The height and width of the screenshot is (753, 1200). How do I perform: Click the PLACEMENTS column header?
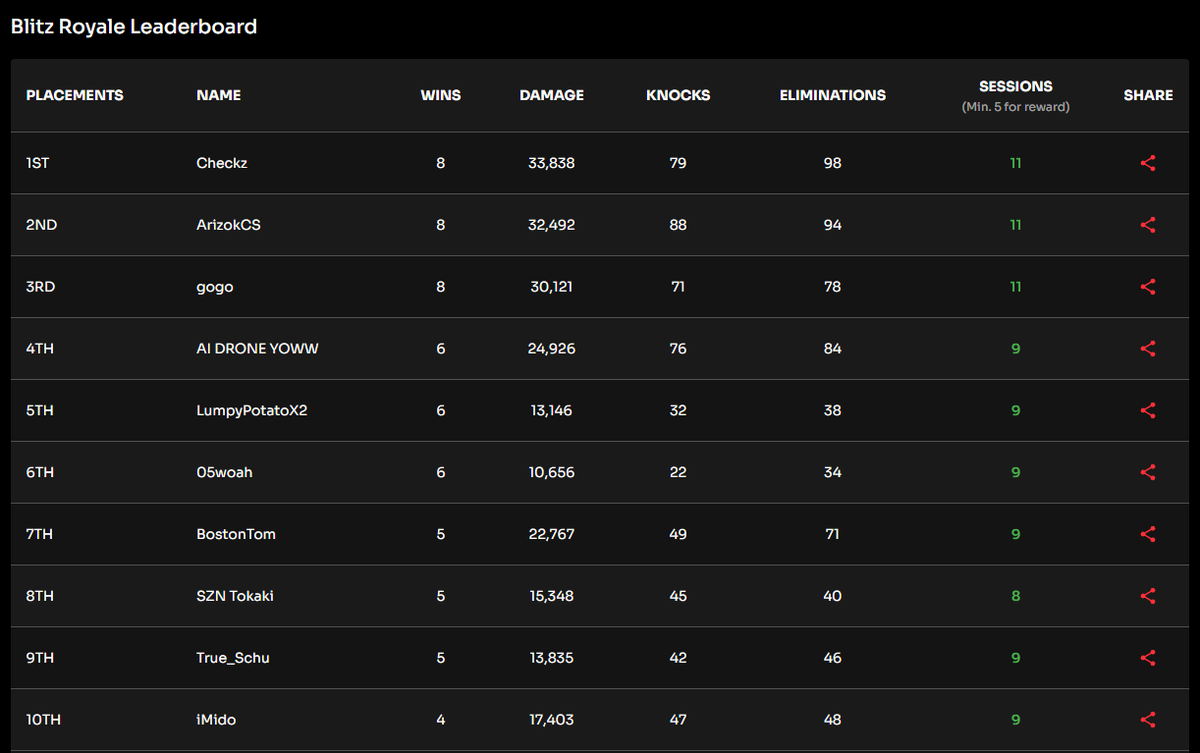(x=75, y=95)
